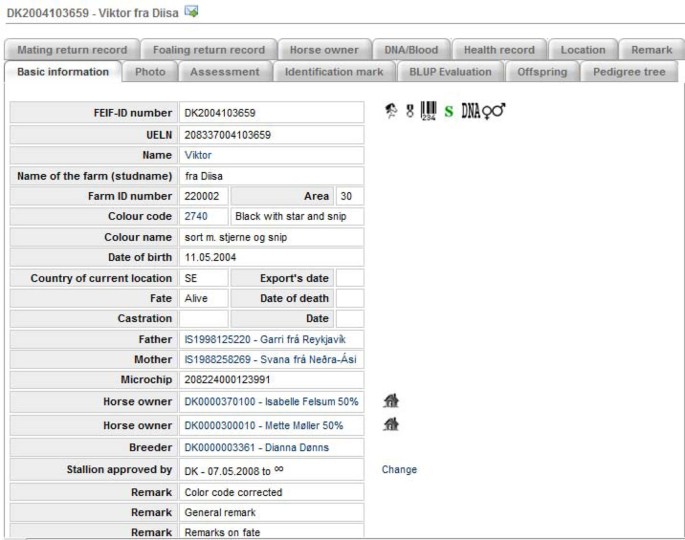Click the Microchip number field

click(270, 380)
